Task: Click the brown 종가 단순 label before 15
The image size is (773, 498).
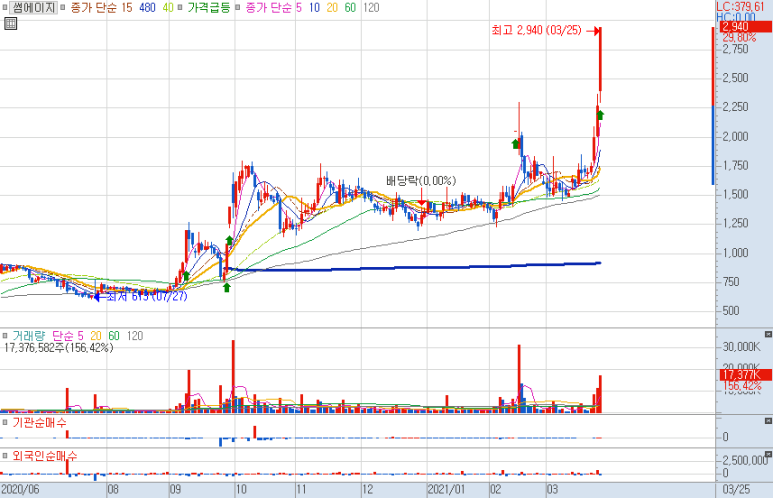Action: pyautogui.click(x=94, y=7)
